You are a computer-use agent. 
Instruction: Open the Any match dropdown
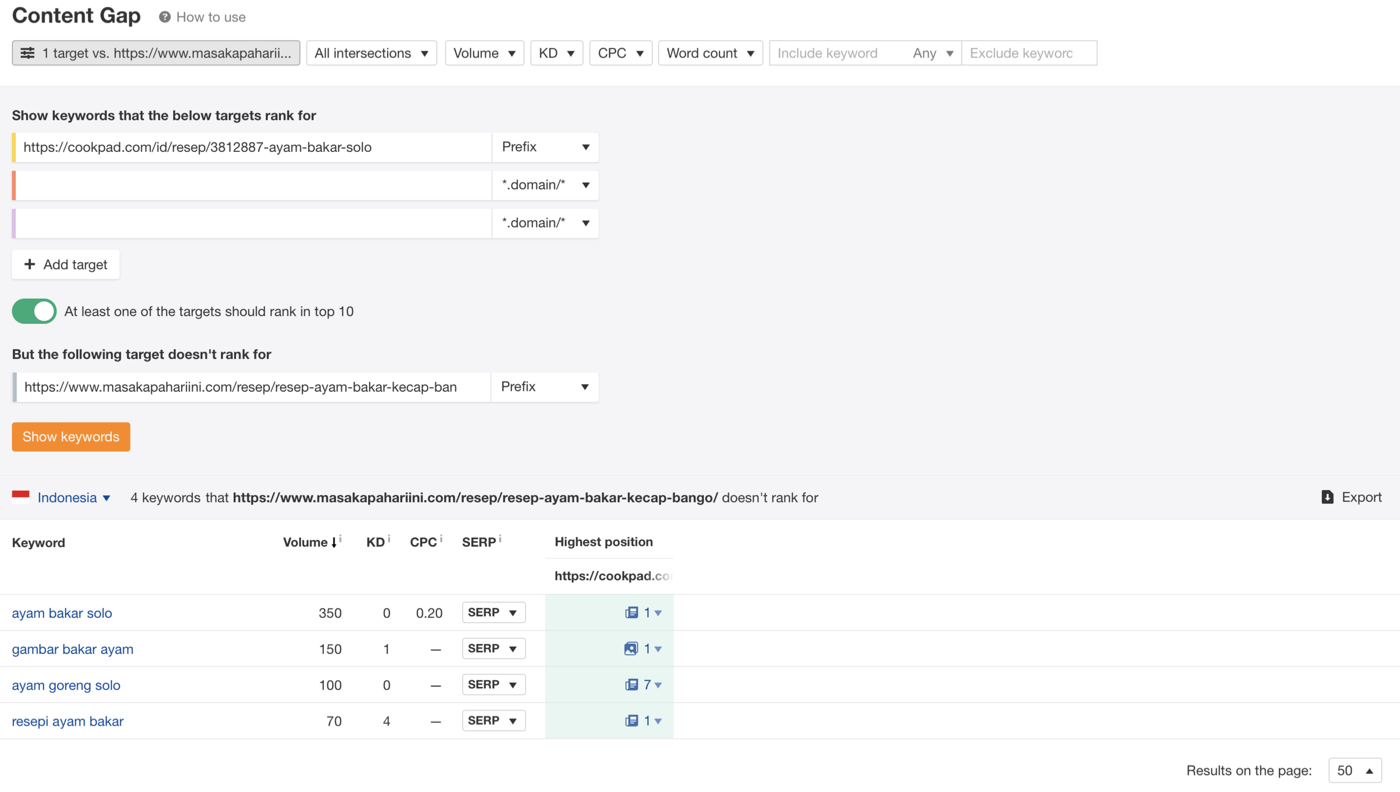coord(933,53)
